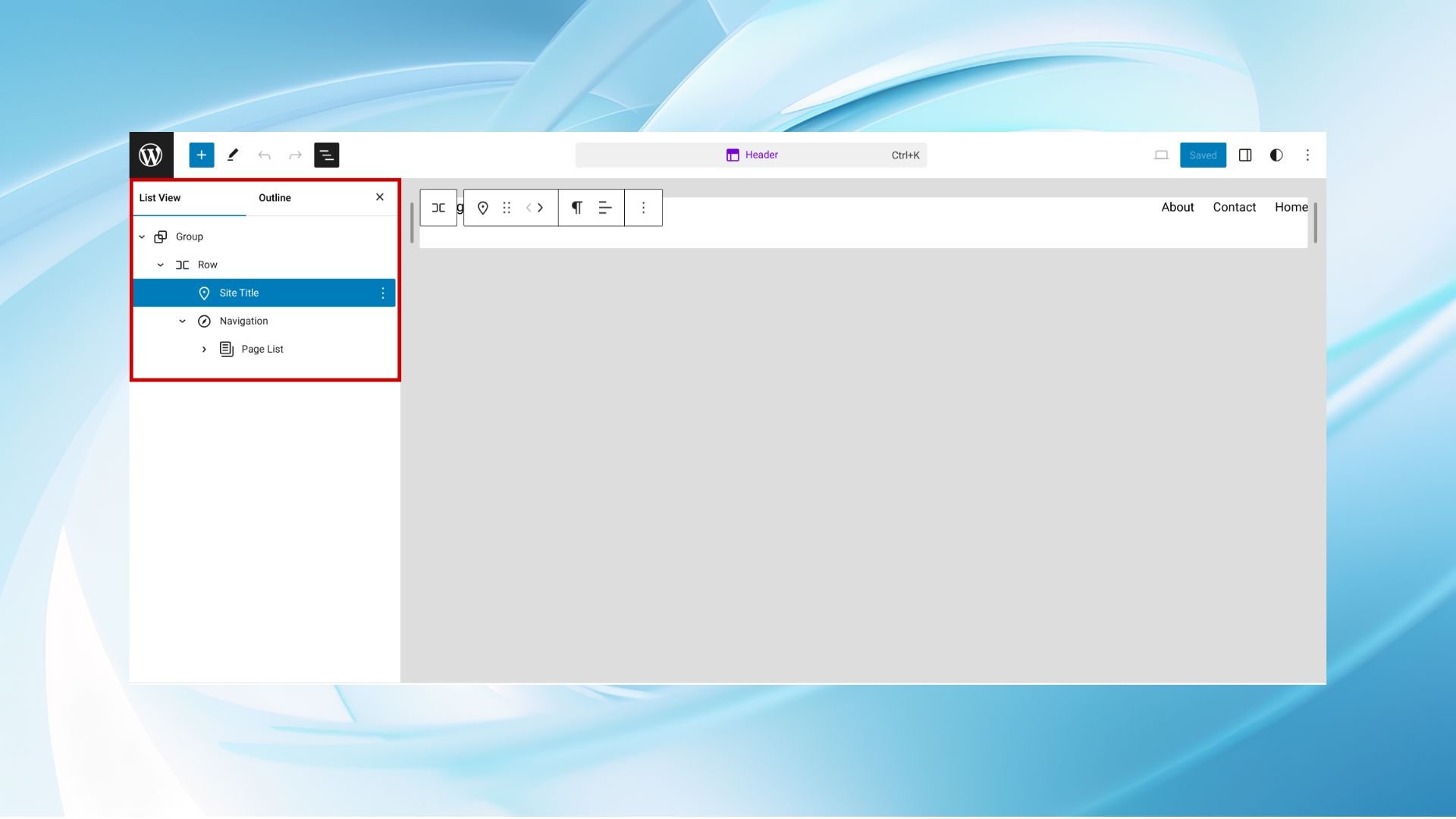
Task: Open the top-right Options three-dot menu
Action: click(1307, 155)
